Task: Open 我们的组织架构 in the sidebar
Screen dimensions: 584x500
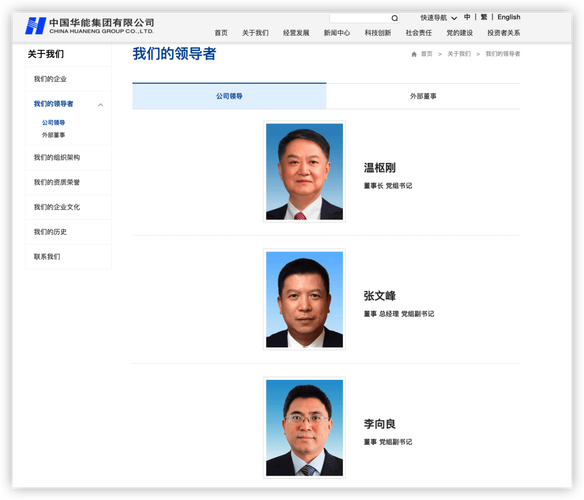Action: (57, 158)
